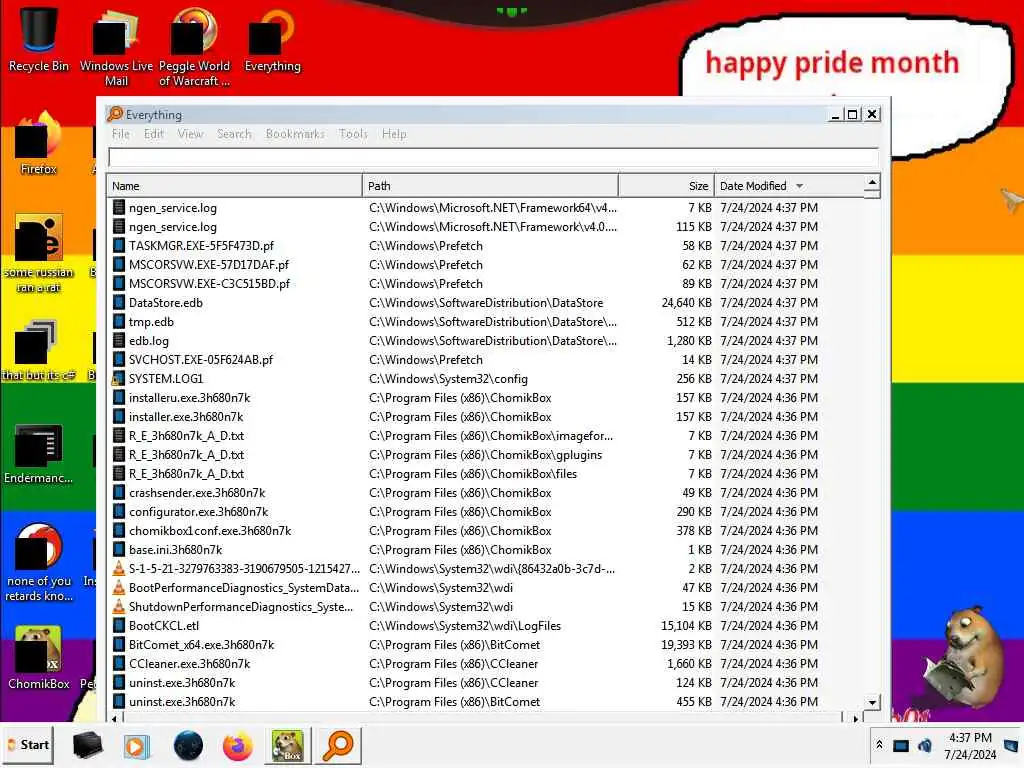Click the file icon of TASKMGR.EXE-5F5F473D.pf

[118, 246]
